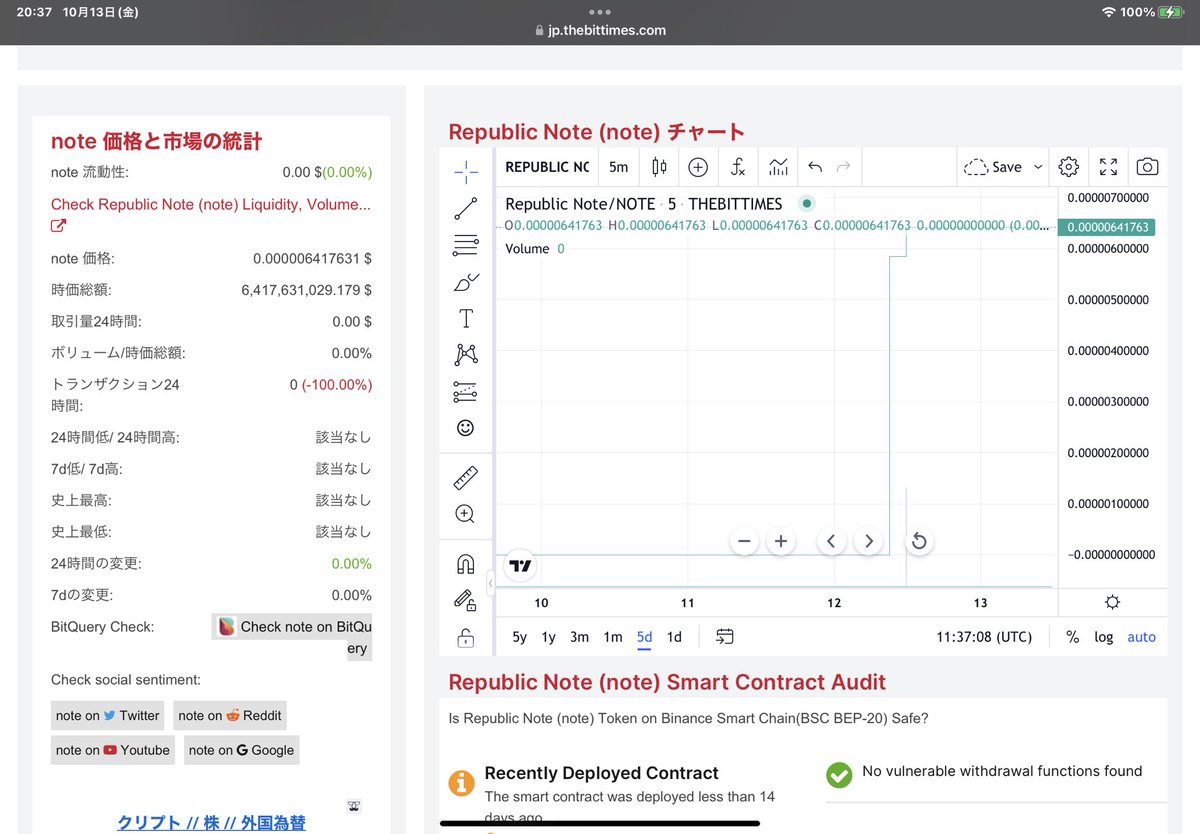1200x834 pixels.
Task: Open the chart patterns tool
Action: click(x=465, y=354)
